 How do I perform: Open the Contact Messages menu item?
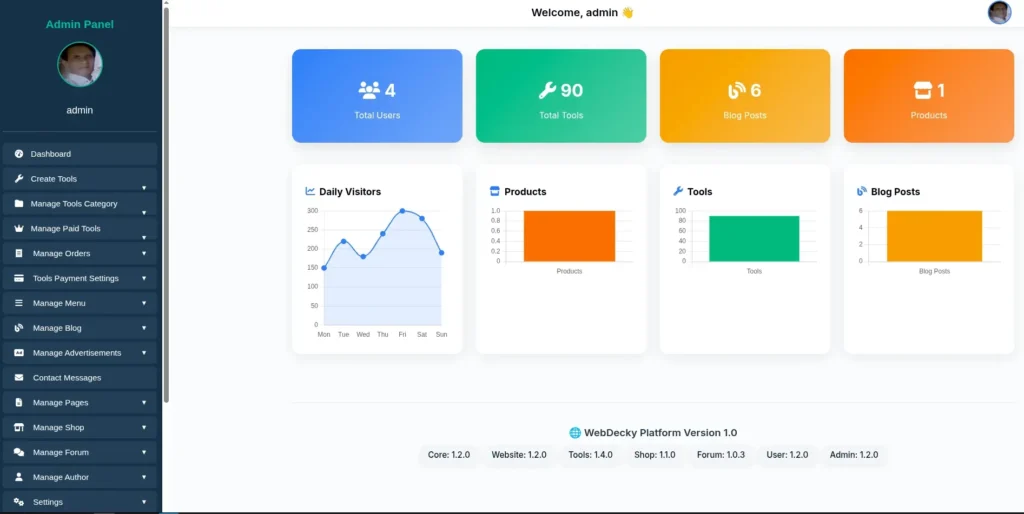(x=80, y=377)
